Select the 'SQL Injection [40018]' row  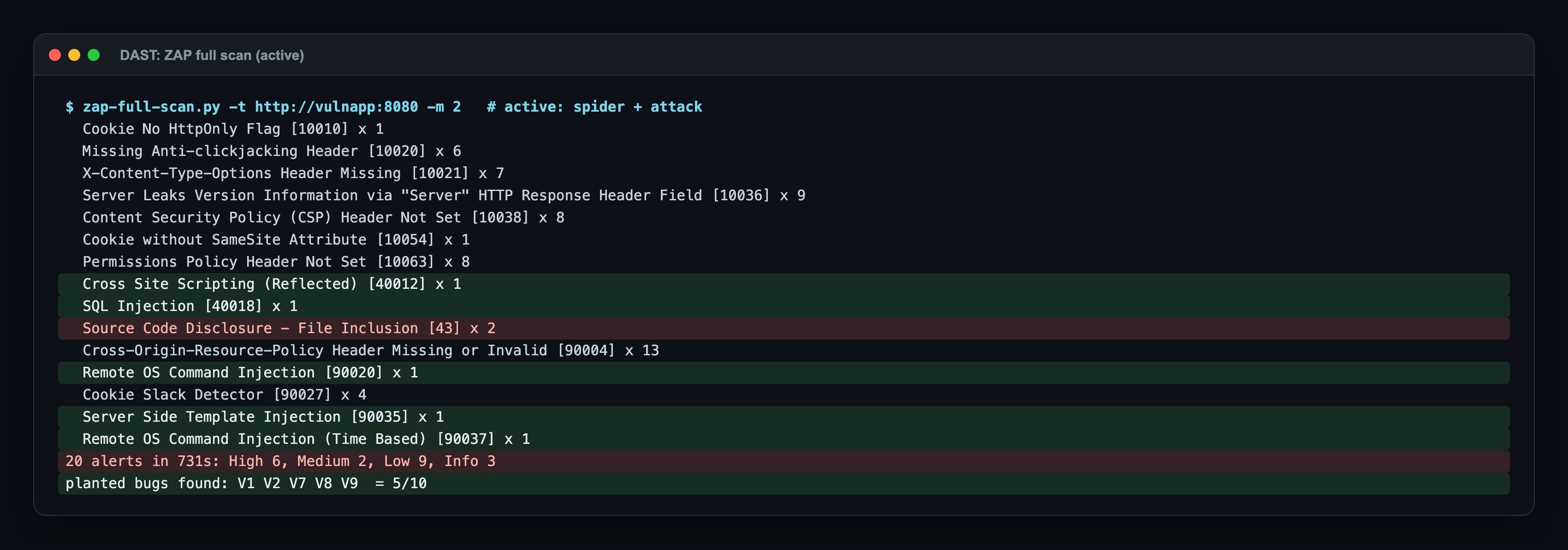(x=784, y=306)
